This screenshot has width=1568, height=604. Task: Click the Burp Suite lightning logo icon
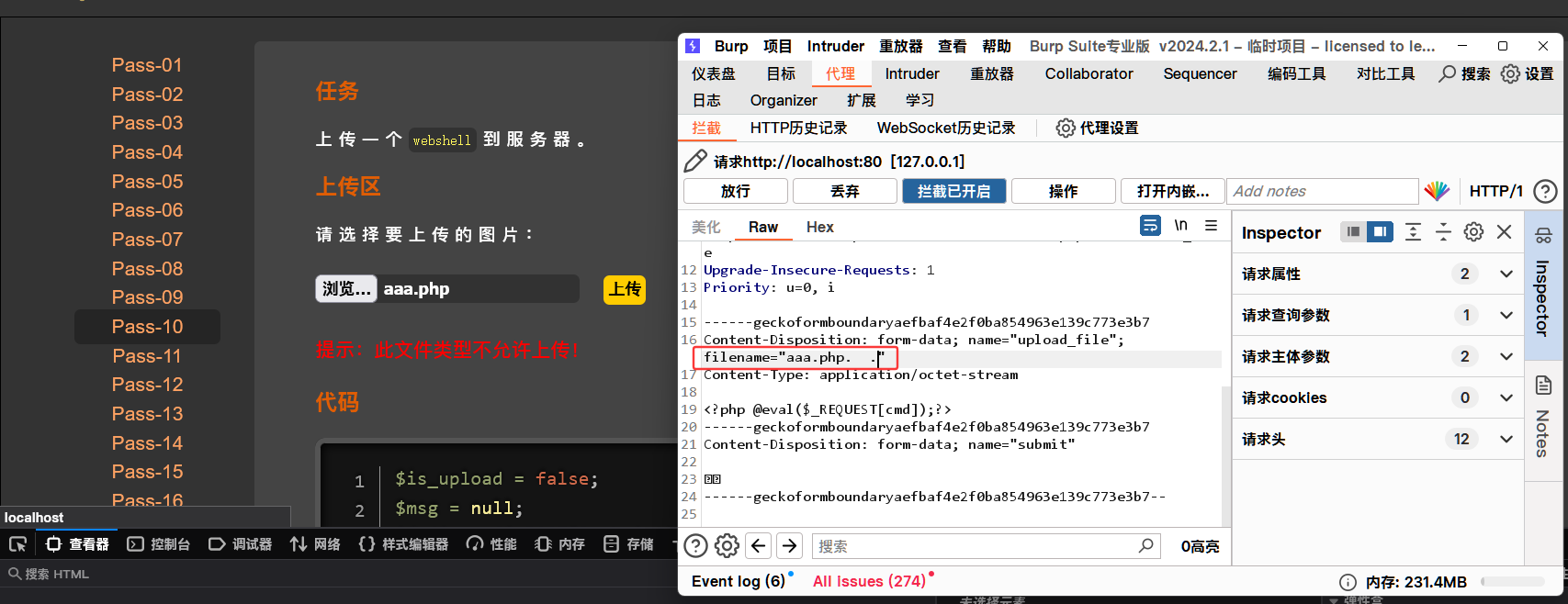pyautogui.click(x=694, y=46)
